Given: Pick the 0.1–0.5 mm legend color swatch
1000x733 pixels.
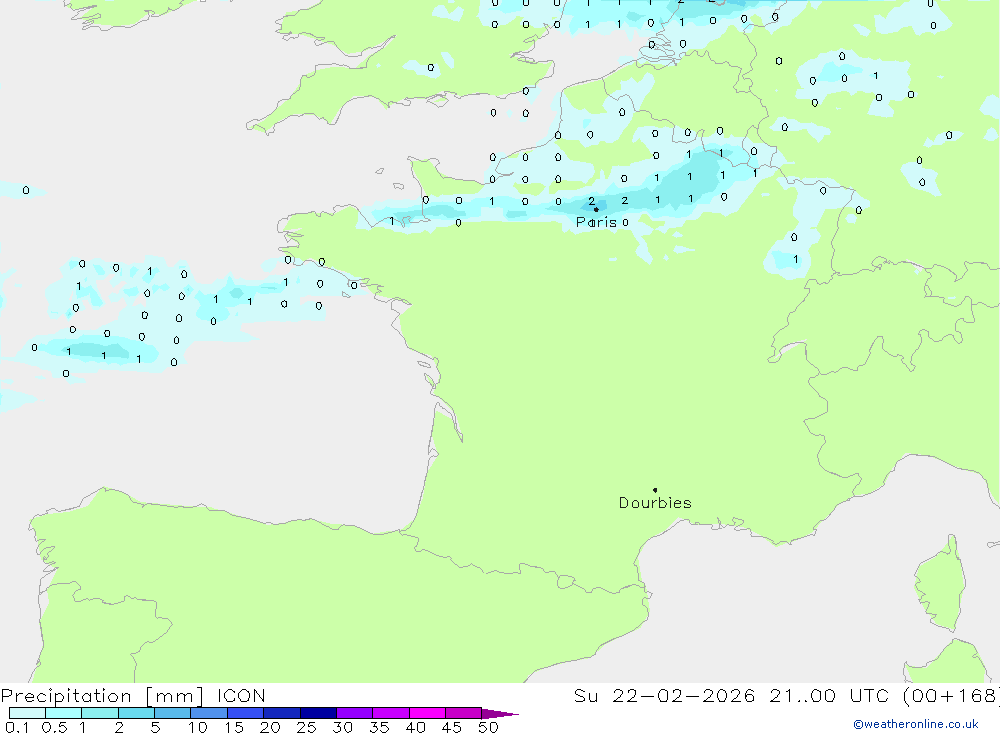Looking at the screenshot, I should tap(27, 713).
